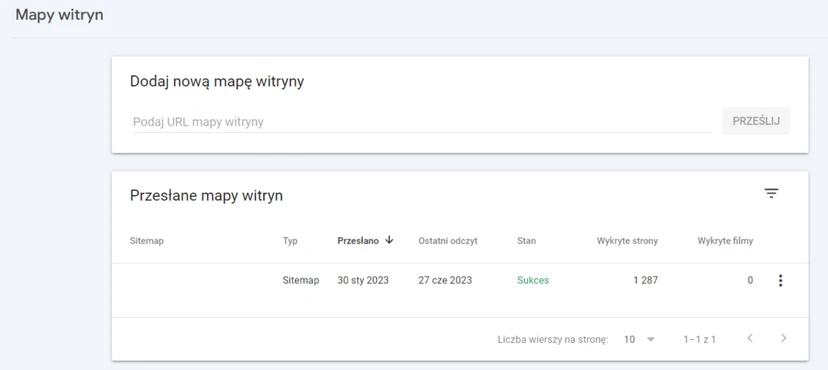
Task: Go to the next page of results
Action: [x=784, y=338]
